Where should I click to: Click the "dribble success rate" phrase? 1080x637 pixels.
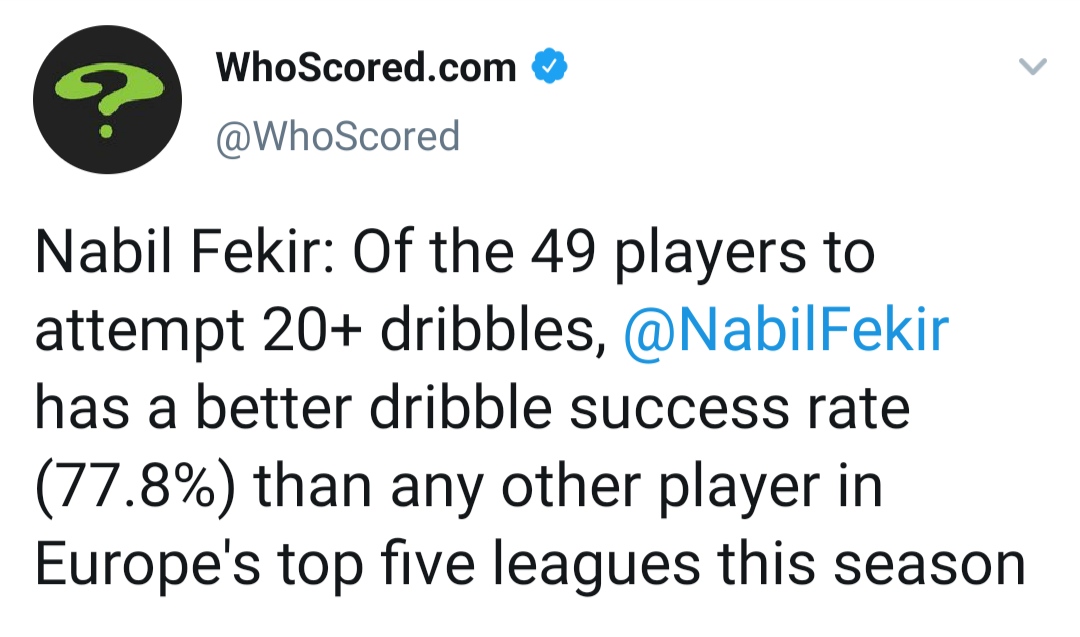(640, 408)
